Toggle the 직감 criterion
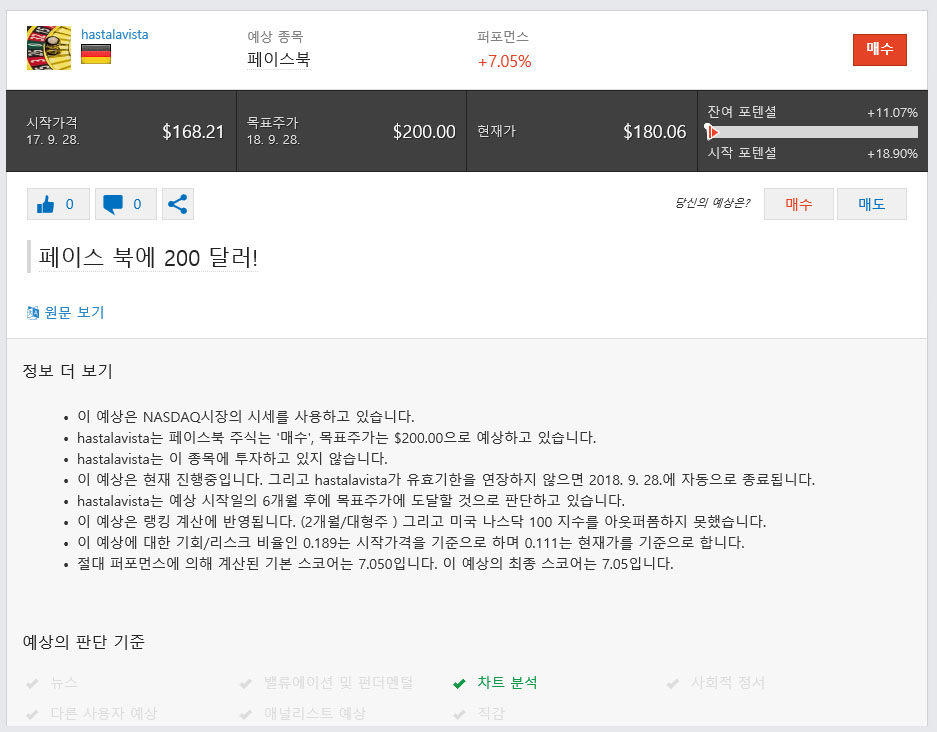Image resolution: width=937 pixels, height=732 pixels. click(479, 713)
